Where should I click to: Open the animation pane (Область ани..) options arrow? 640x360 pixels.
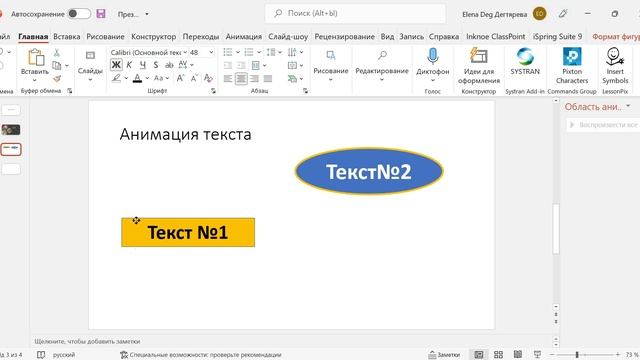pos(628,106)
